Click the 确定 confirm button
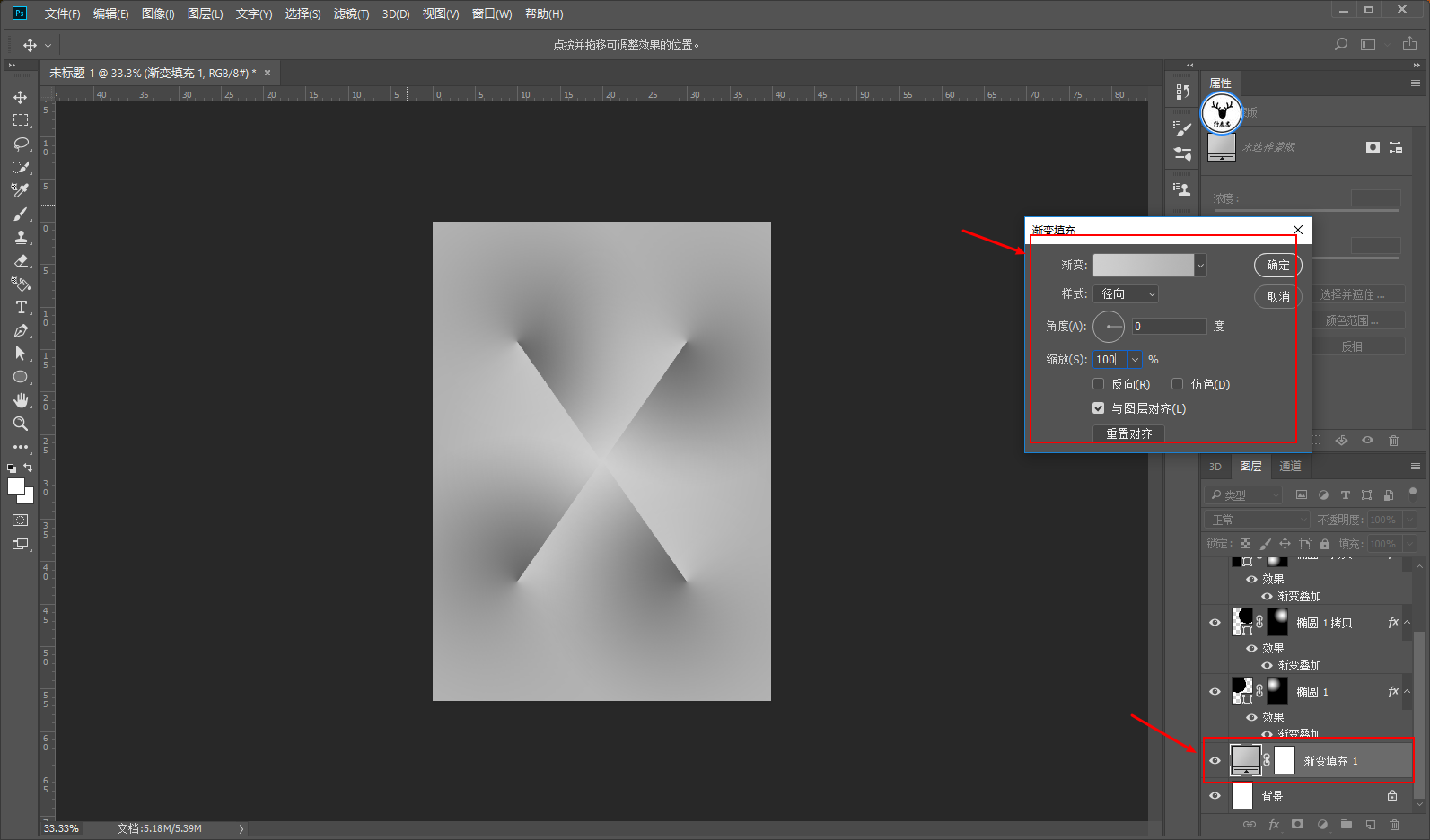Screen dimensions: 1430x840 pyautogui.click(x=1277, y=265)
